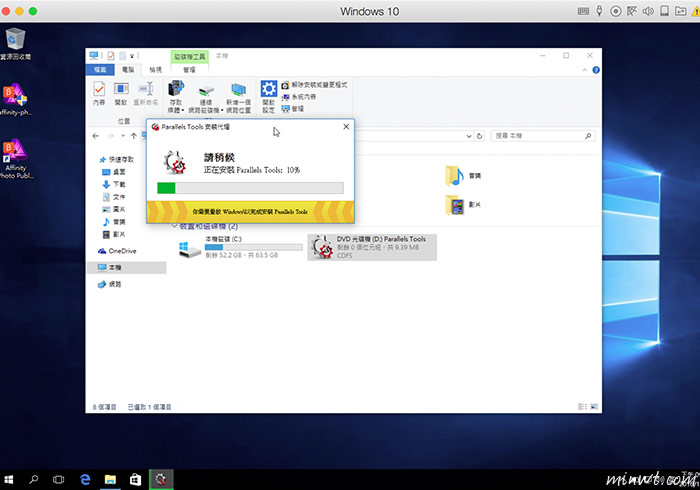The height and width of the screenshot is (490, 700).
Task: Open the quick access toolbar customize arrow
Action: tap(132, 56)
